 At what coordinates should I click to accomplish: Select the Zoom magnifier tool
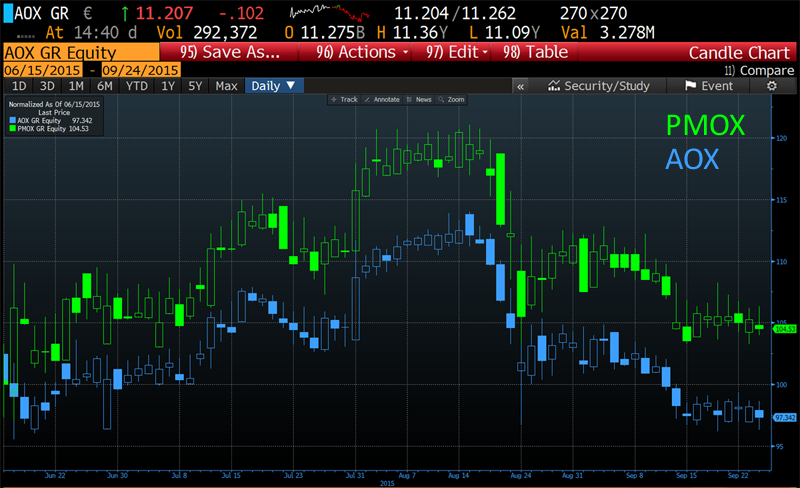click(x=452, y=100)
